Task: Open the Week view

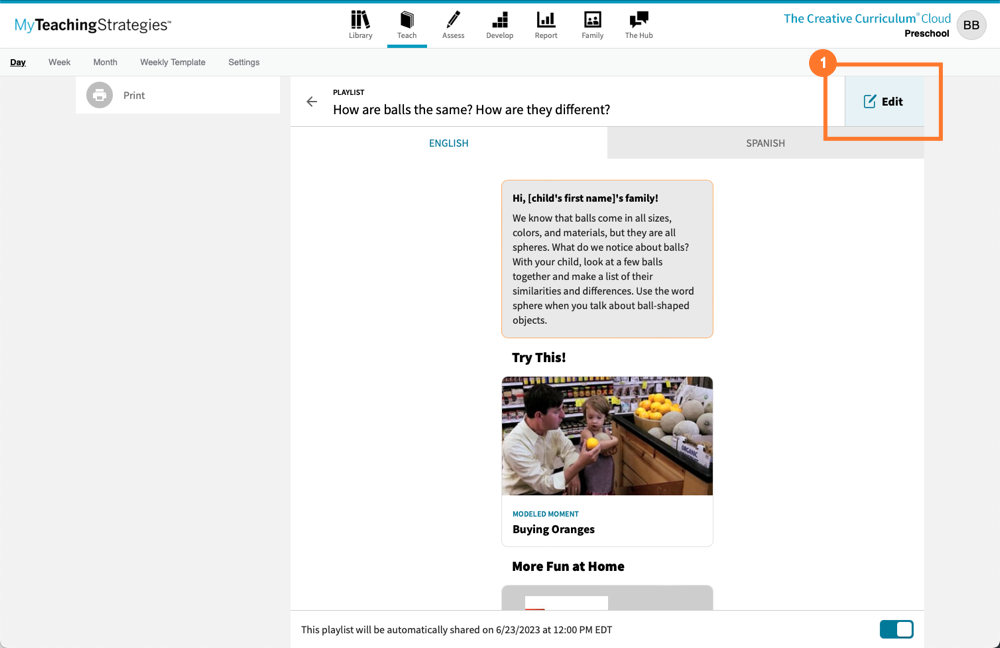Action: (59, 62)
